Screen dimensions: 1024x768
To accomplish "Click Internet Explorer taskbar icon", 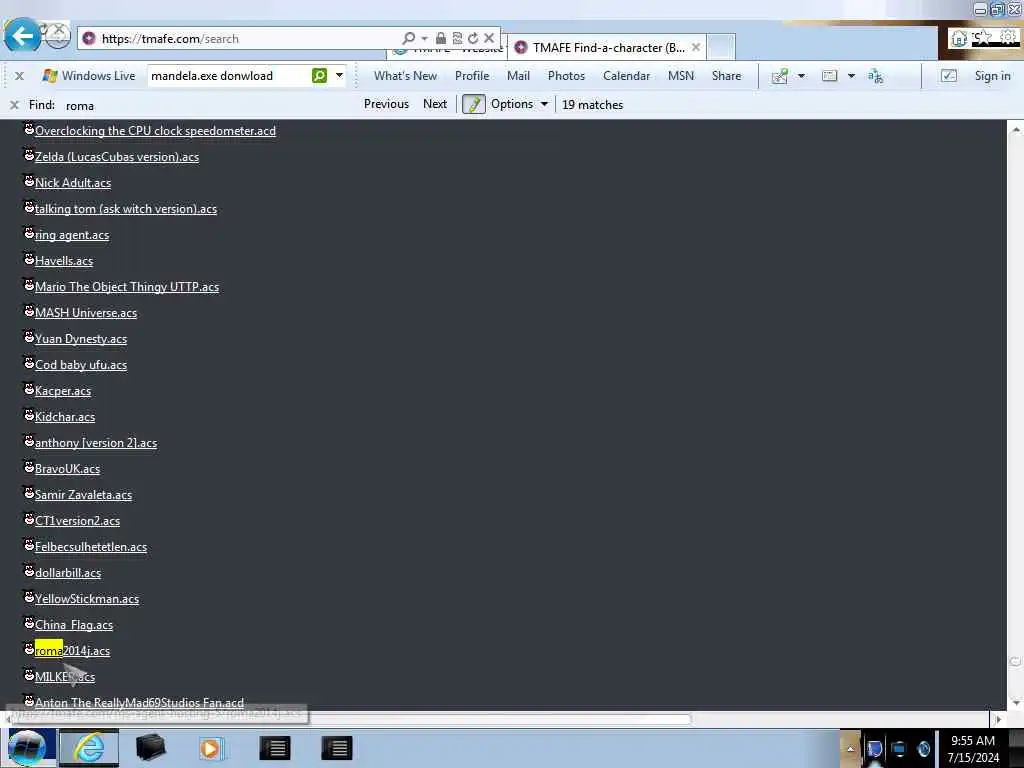I will [89, 748].
